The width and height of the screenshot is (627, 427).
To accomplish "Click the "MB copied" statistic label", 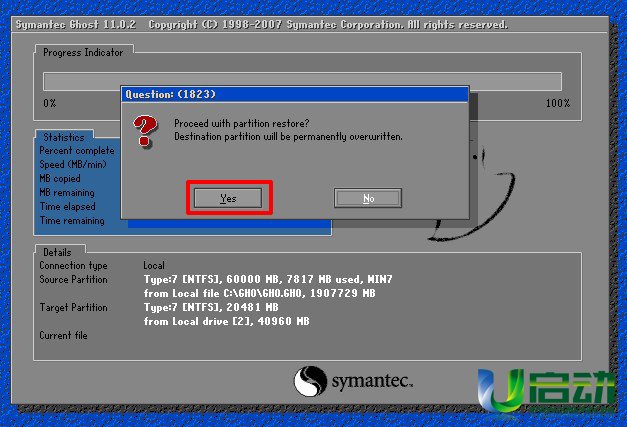I will click(60, 179).
